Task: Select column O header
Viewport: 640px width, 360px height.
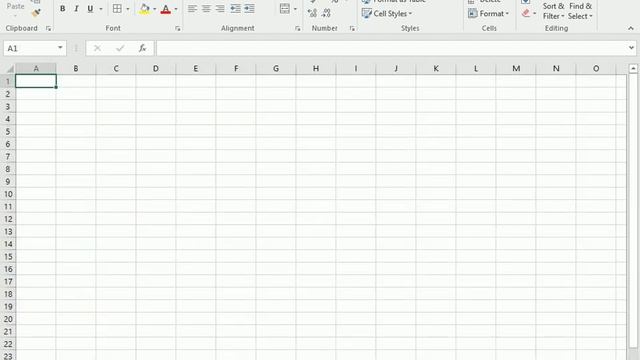Action: [x=596, y=69]
